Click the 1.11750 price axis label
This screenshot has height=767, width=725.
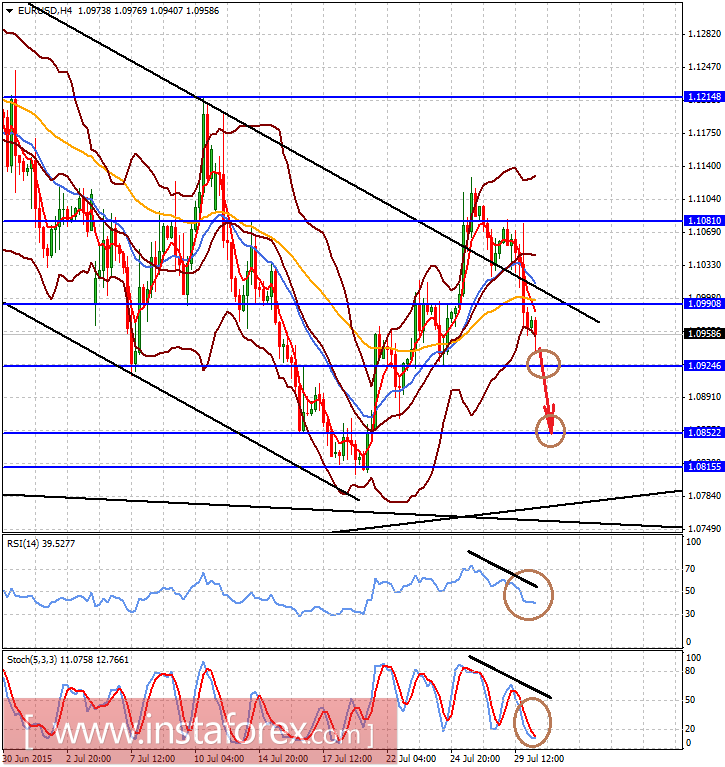[704, 133]
